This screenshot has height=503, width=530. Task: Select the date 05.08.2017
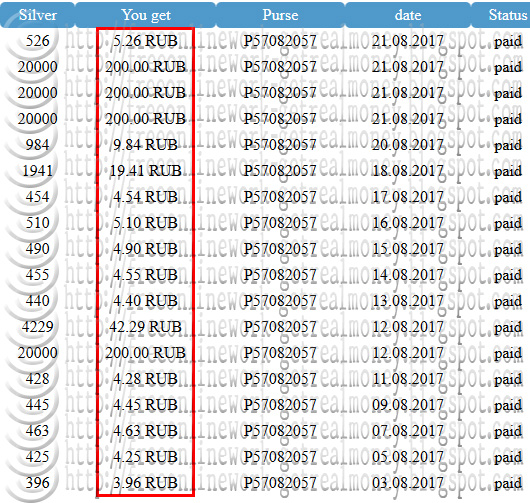tap(408, 457)
